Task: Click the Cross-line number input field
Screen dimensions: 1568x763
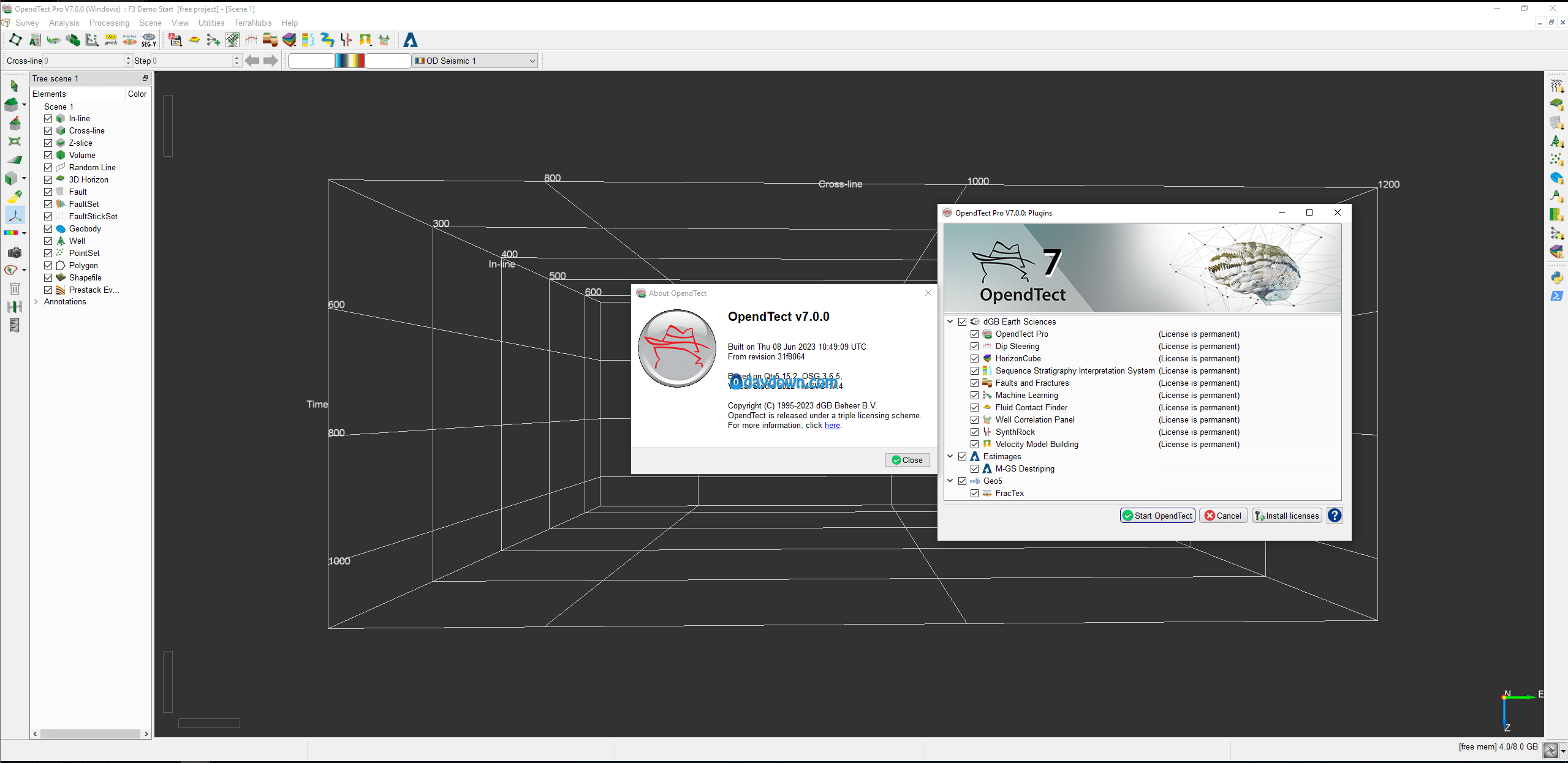Action: click(83, 61)
